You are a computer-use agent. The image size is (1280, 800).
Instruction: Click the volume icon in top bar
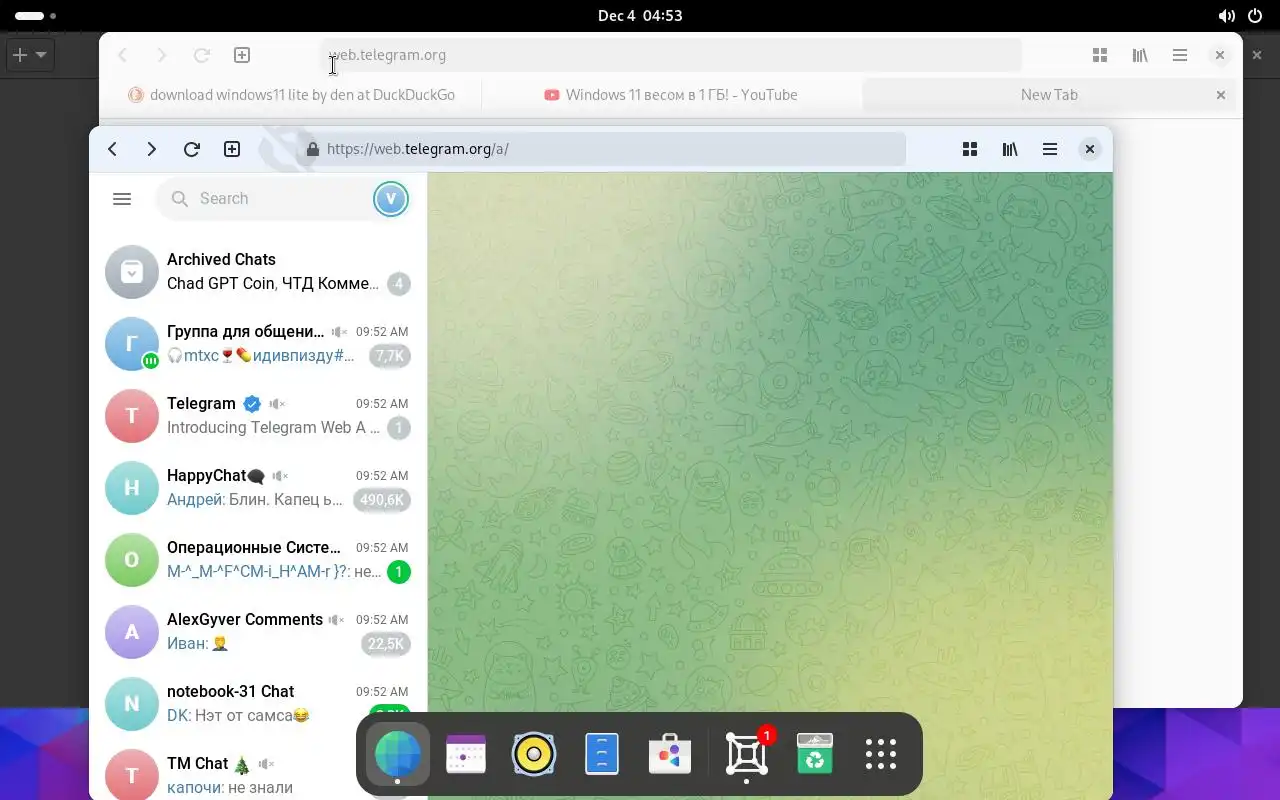(1227, 16)
